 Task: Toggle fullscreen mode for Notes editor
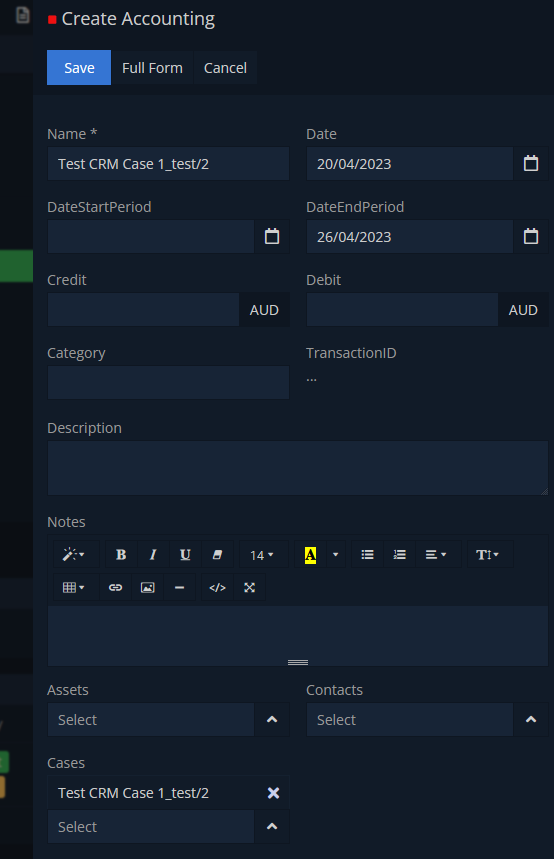(x=250, y=587)
